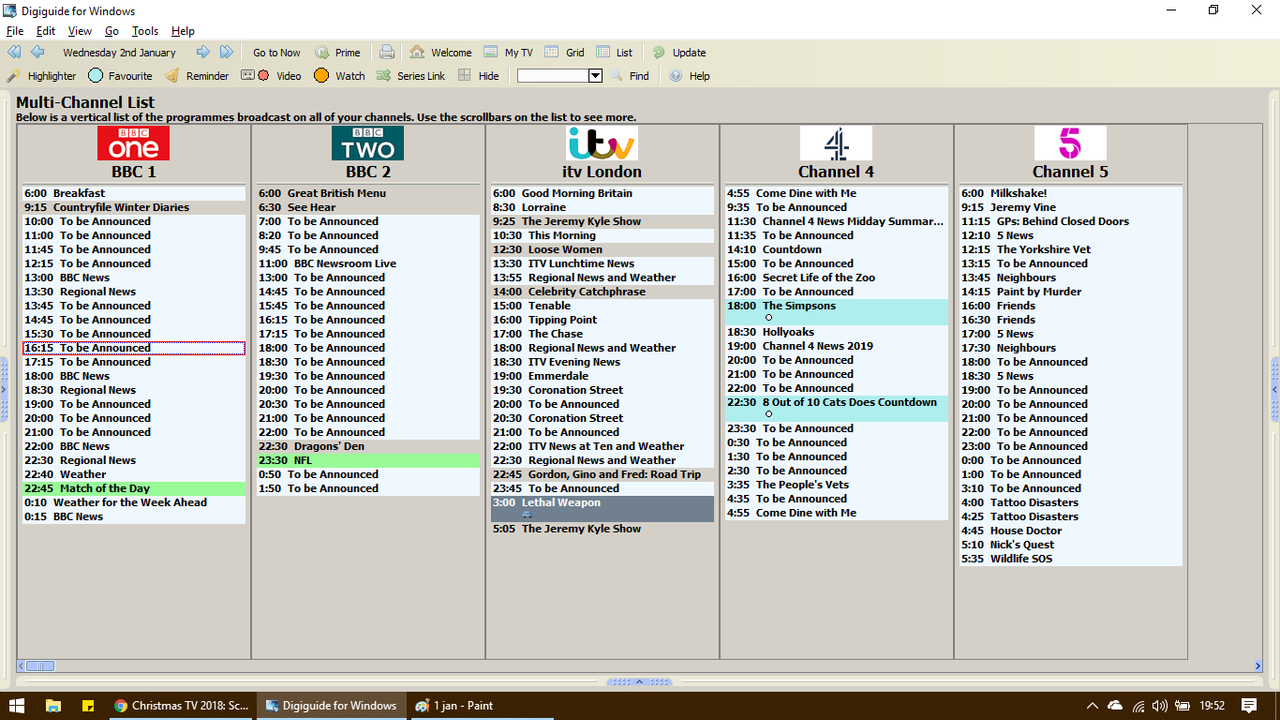Open the Help menu
The width and height of the screenshot is (1280, 720).
183,31
